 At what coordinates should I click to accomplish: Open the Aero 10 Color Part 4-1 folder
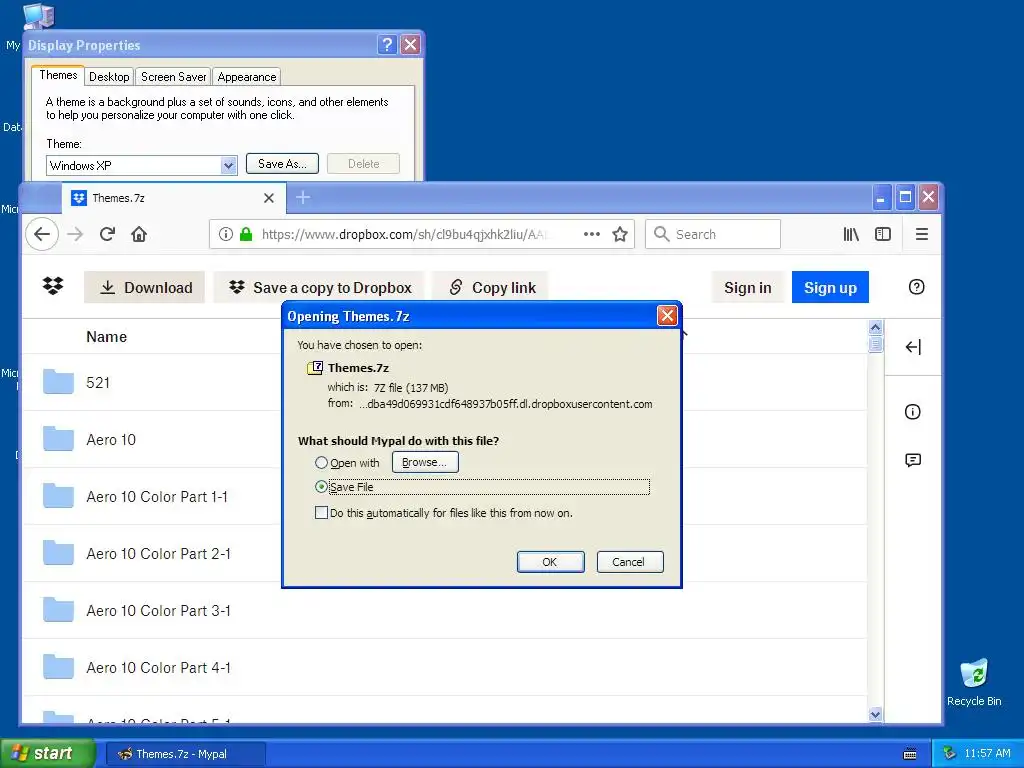pos(158,667)
